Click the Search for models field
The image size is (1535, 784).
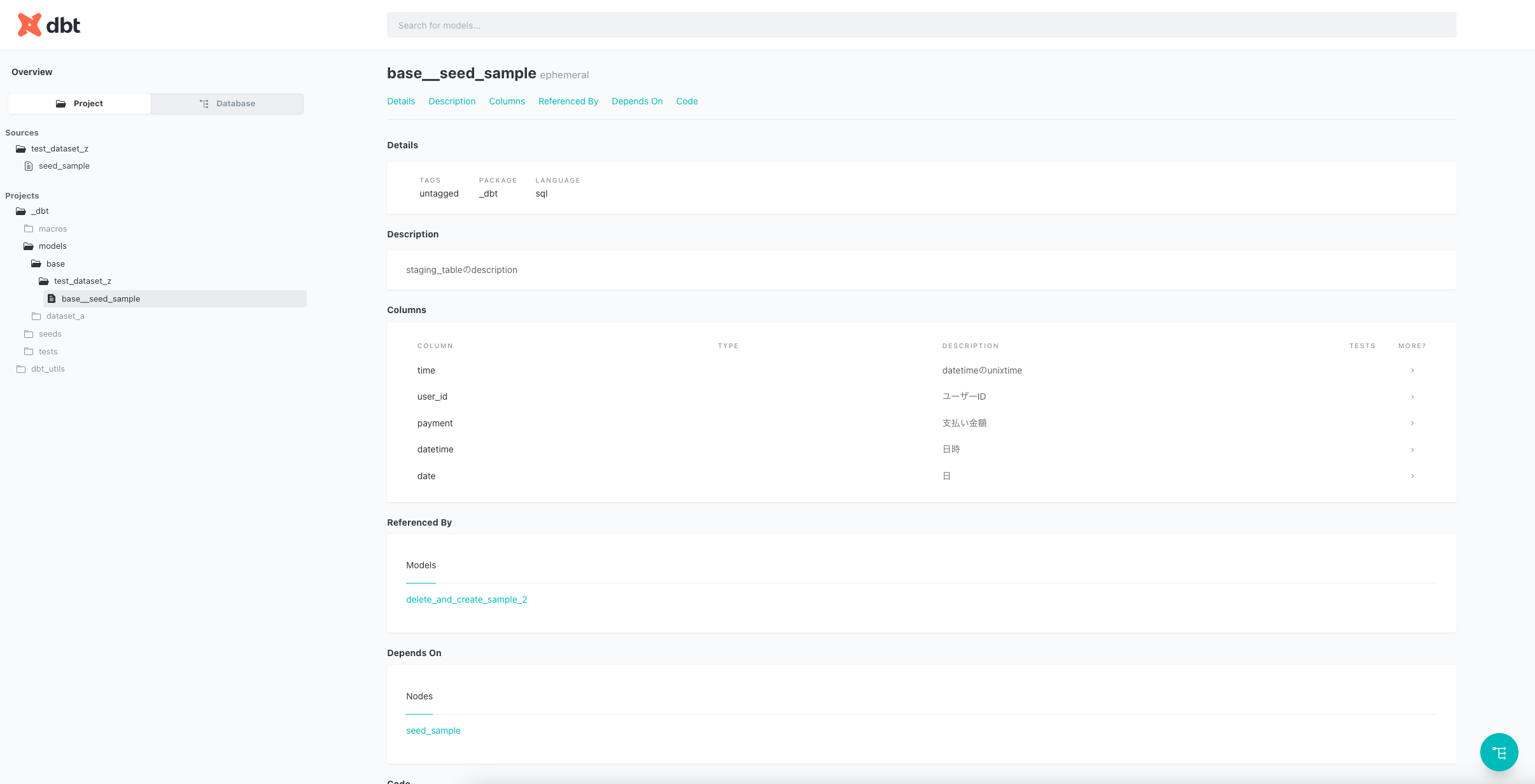[x=921, y=25]
